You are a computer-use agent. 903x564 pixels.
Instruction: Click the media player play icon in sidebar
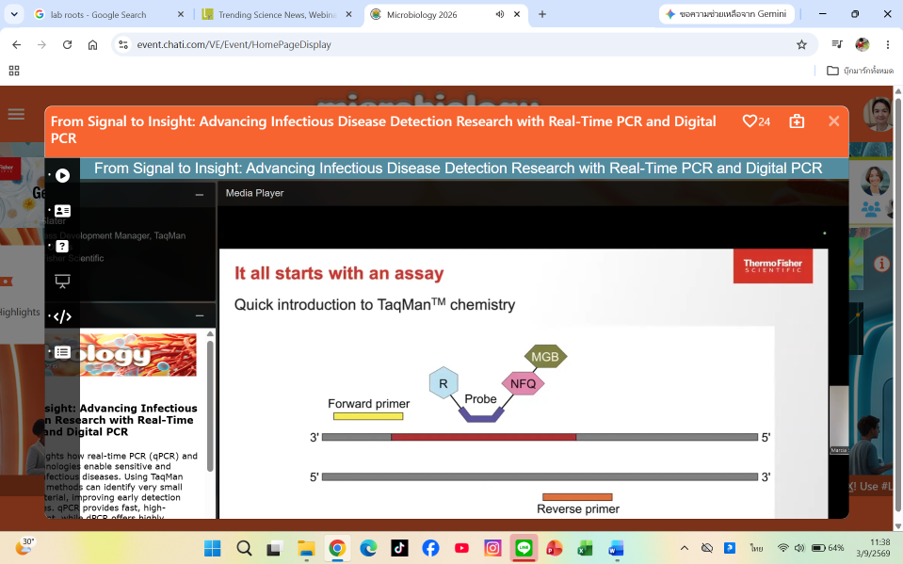[x=62, y=176]
